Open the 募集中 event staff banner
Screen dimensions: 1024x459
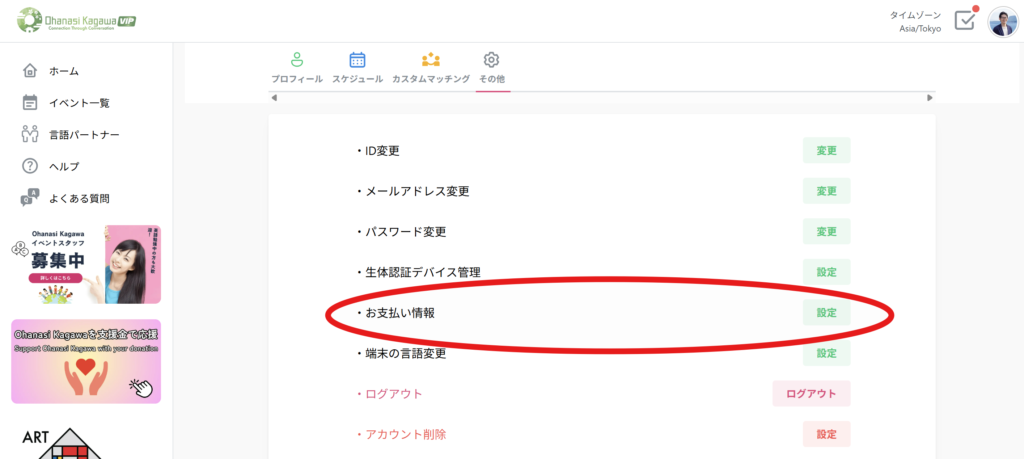(x=85, y=265)
